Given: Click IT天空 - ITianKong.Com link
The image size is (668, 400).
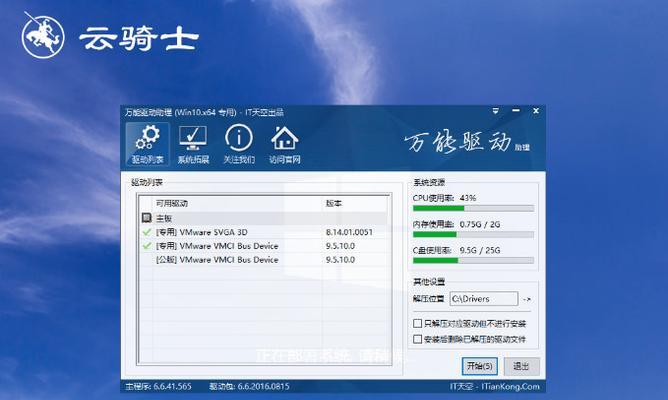Looking at the screenshot, I should point(495,386).
